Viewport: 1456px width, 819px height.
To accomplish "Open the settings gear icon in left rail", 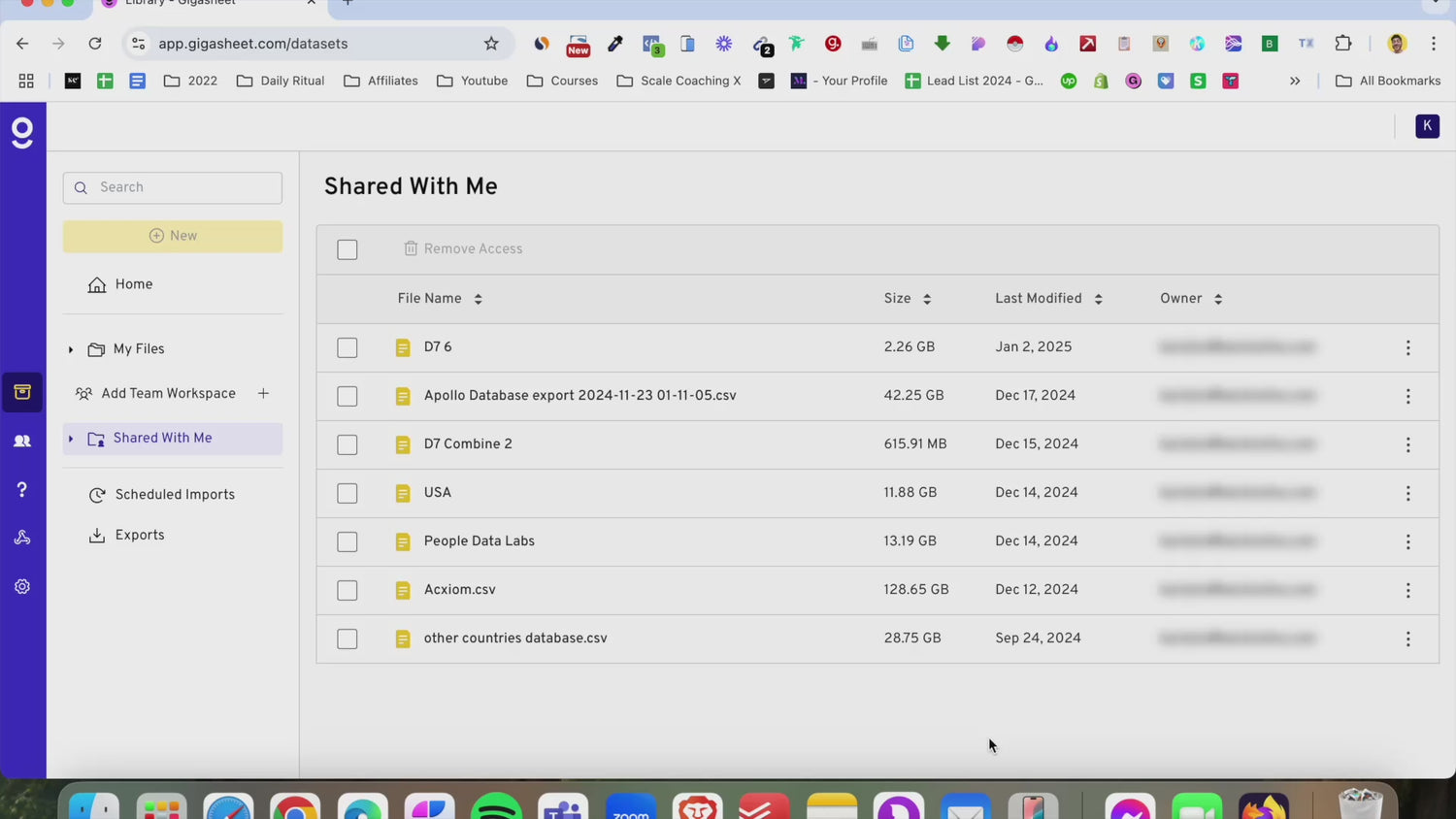I will click(x=22, y=586).
